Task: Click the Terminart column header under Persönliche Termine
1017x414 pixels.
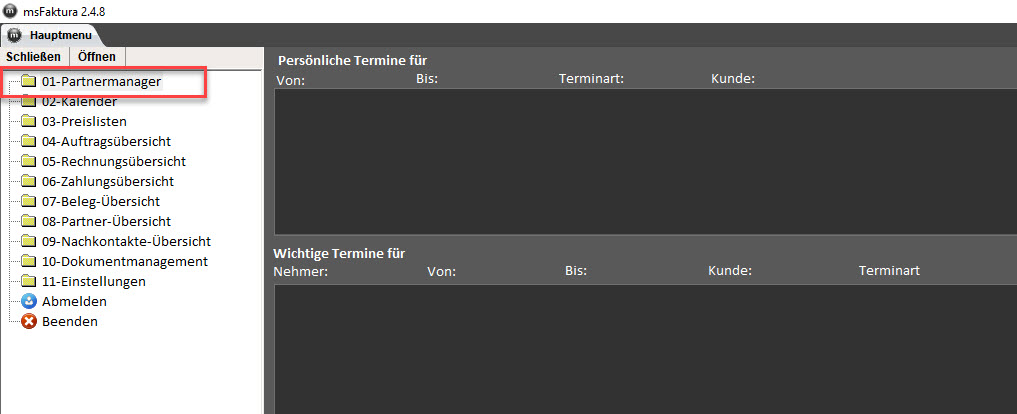Action: tap(591, 79)
